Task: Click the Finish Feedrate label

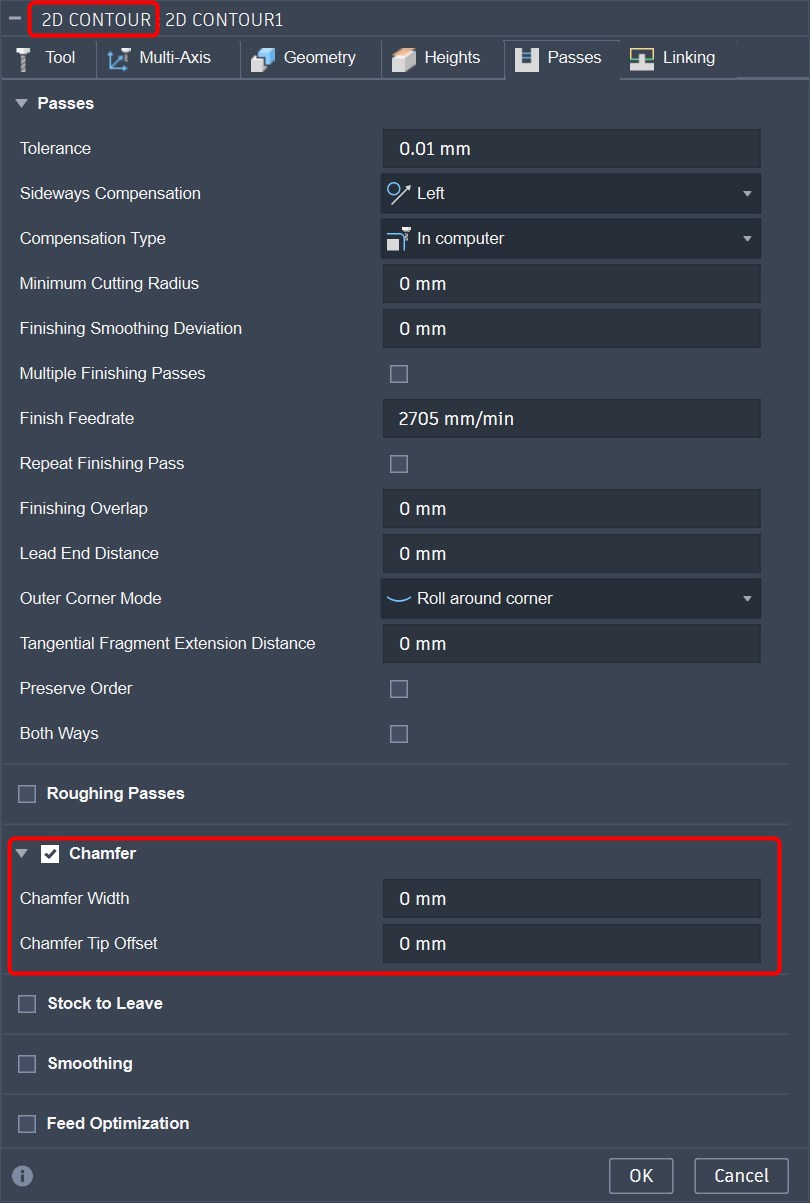Action: click(x=77, y=418)
